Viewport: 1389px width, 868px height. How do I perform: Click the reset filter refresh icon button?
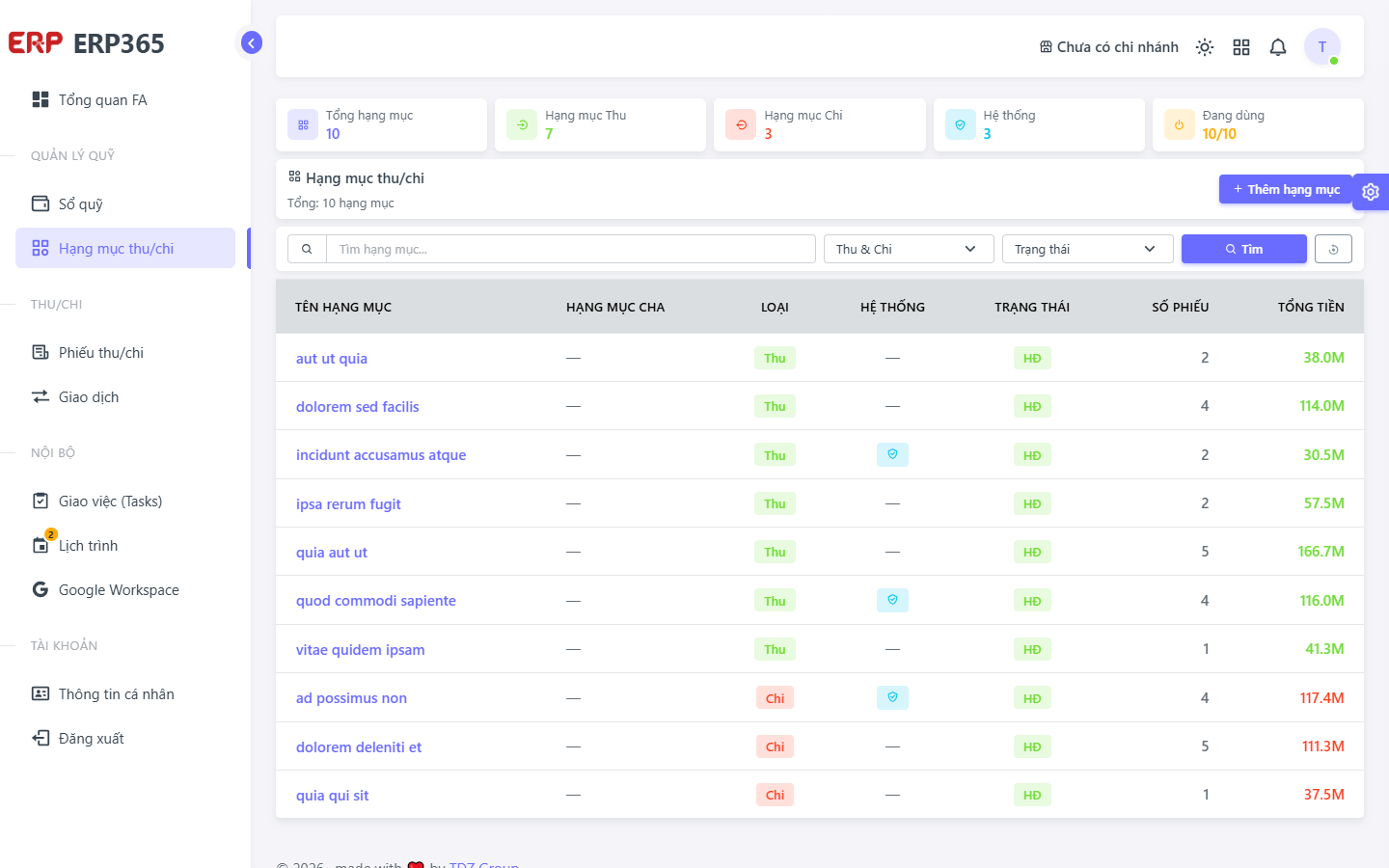click(1333, 249)
